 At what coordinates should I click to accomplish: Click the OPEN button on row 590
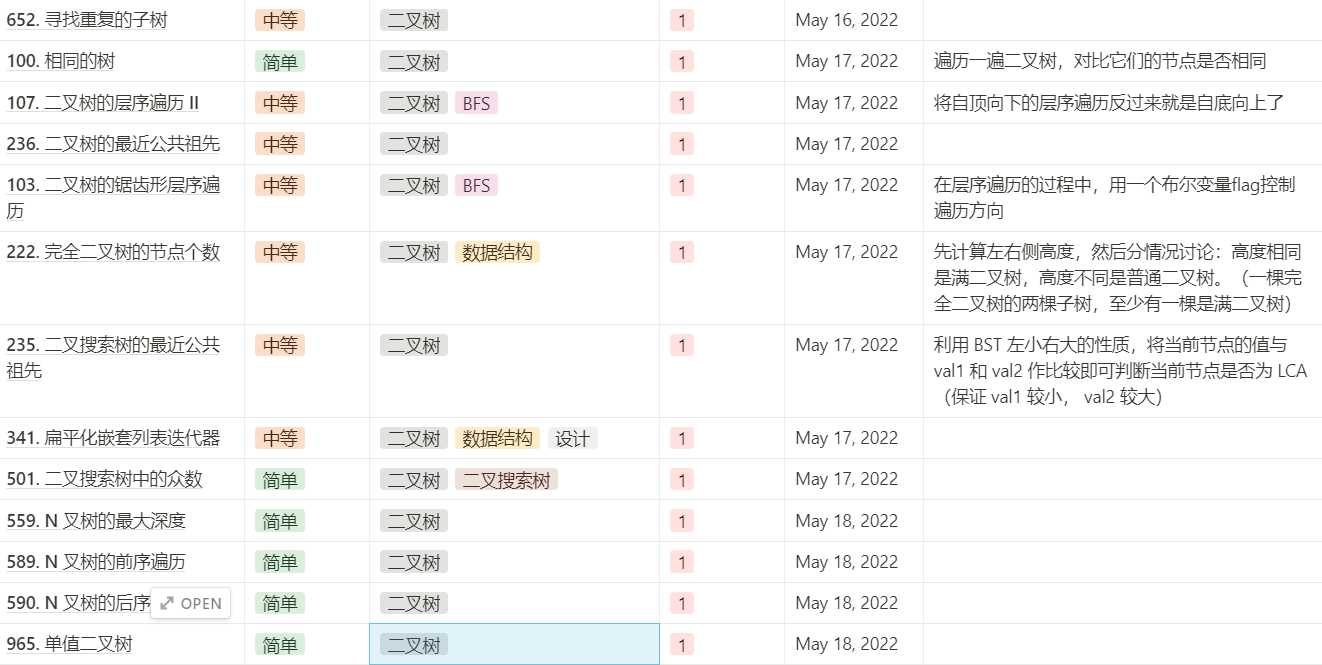click(x=191, y=603)
